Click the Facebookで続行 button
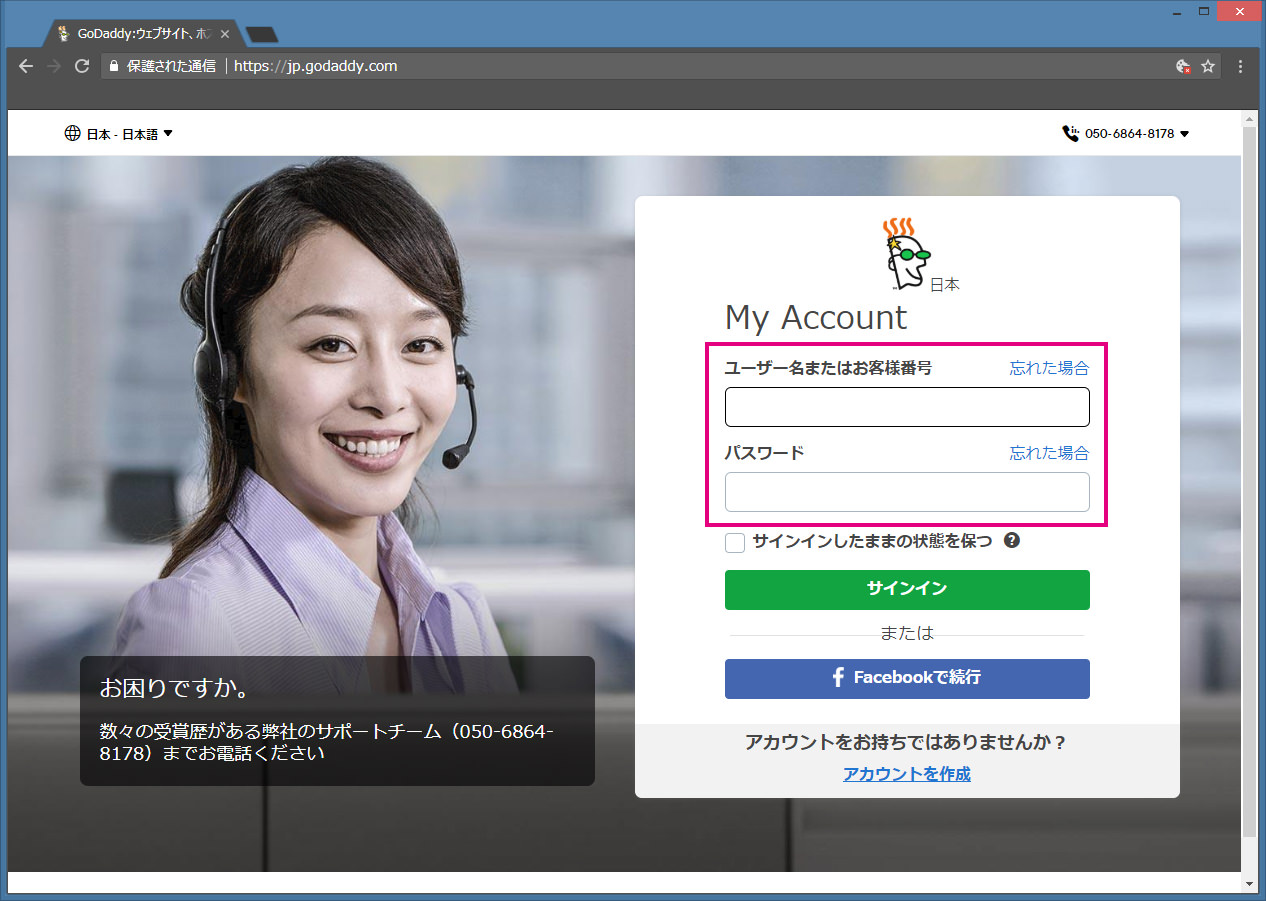 tap(907, 678)
